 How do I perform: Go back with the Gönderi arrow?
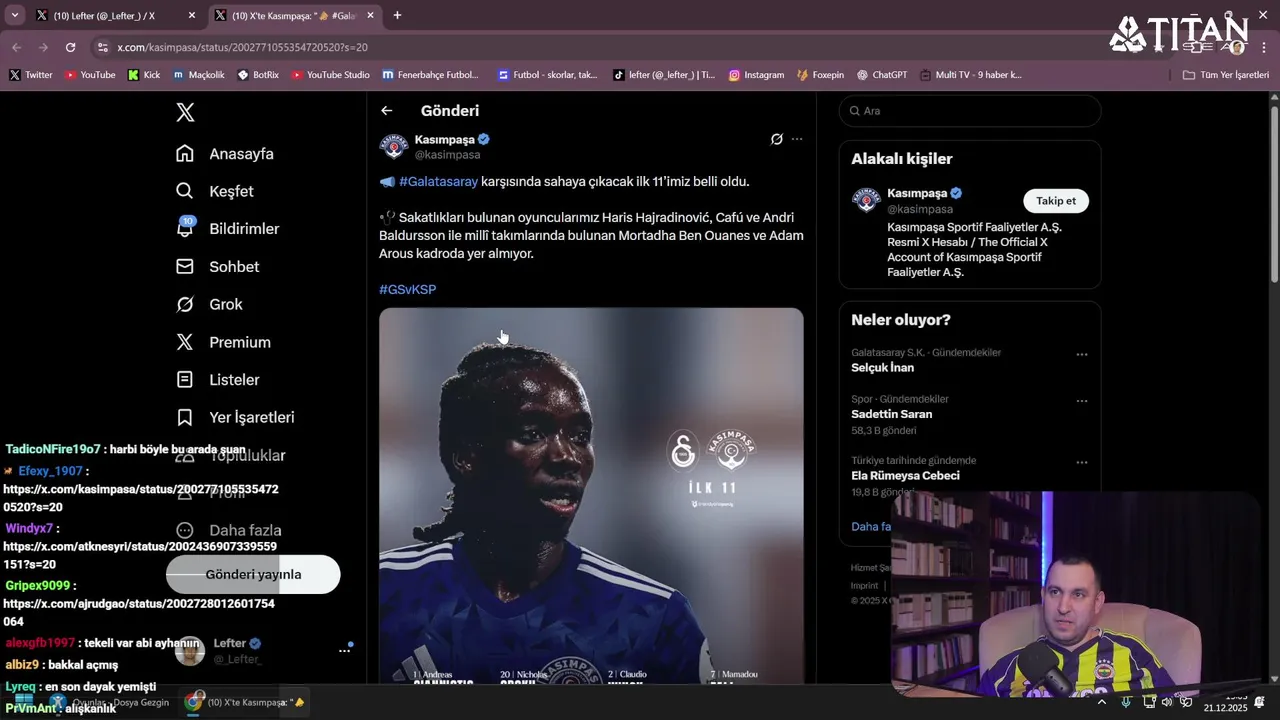coord(387,111)
